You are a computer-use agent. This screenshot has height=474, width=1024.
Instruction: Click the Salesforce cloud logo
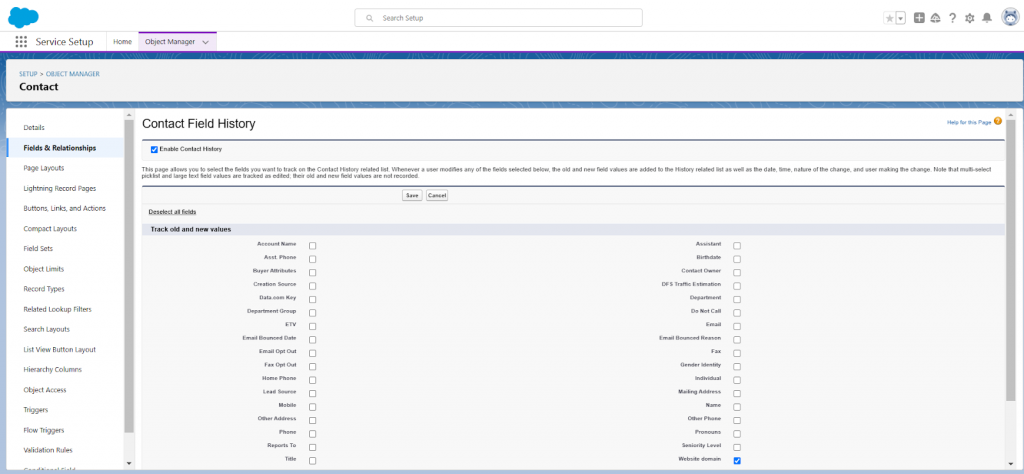coord(22,16)
